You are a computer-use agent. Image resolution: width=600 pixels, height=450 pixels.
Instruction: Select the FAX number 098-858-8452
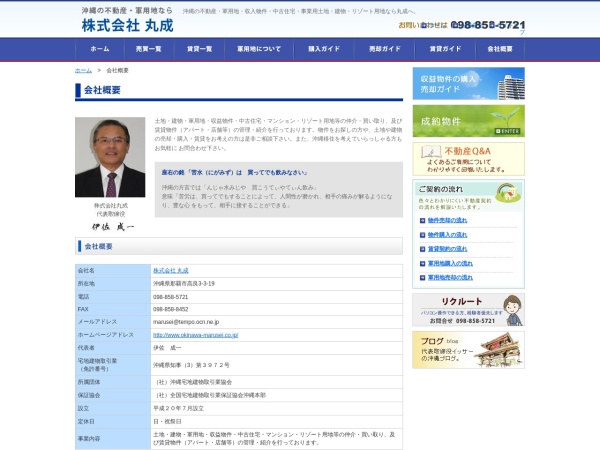pyautogui.click(x=171, y=310)
